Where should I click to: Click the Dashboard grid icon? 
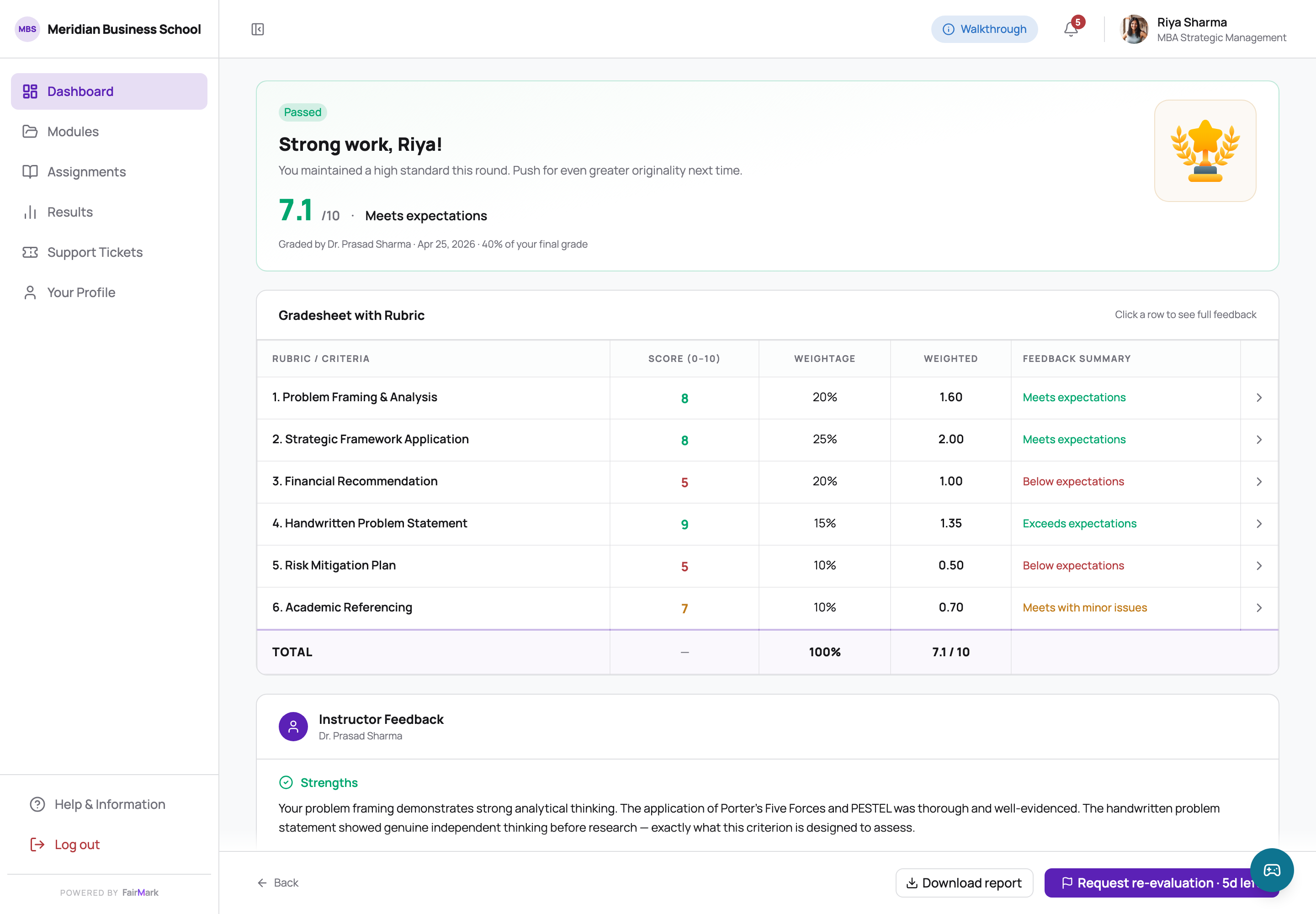(x=30, y=92)
